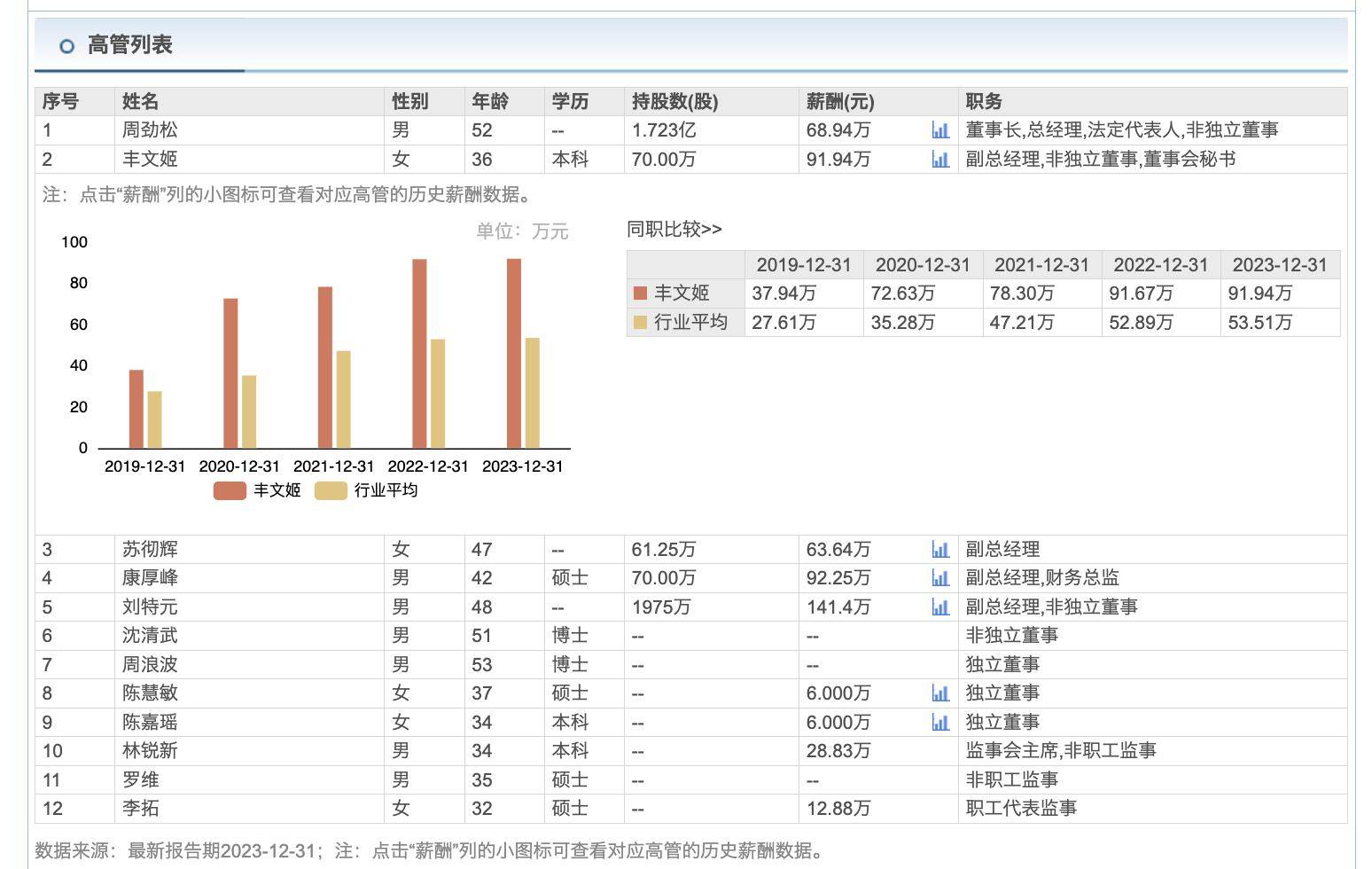Switch to the 高管列表 tab
The width and height of the screenshot is (1372, 869).
pyautogui.click(x=130, y=44)
